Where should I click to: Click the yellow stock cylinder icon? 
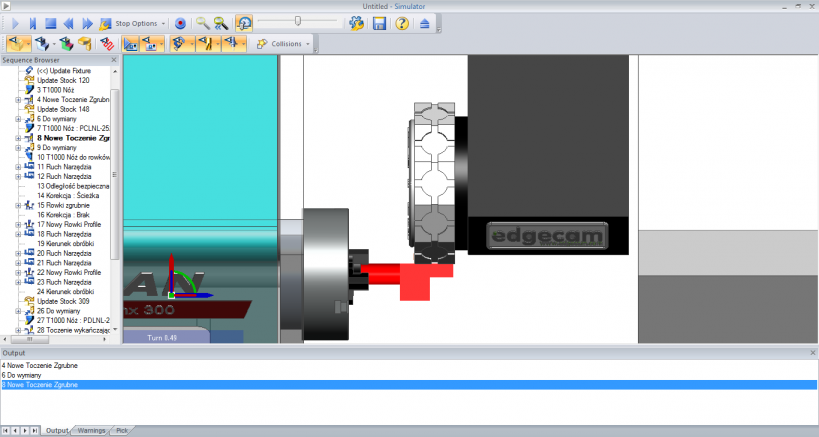tap(85, 44)
